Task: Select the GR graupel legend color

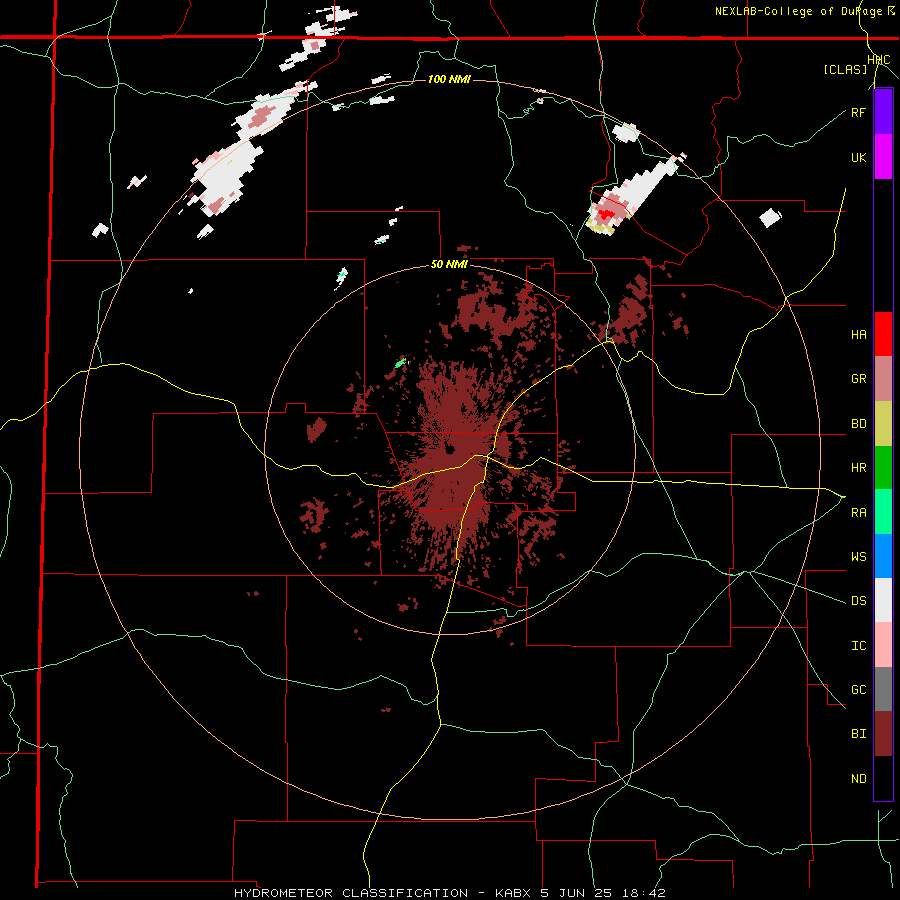Action: [883, 378]
